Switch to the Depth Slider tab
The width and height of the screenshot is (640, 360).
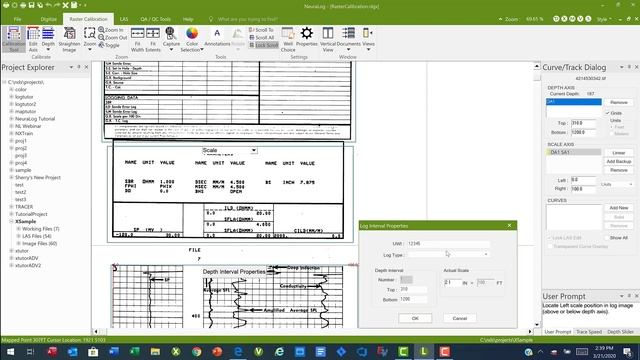[x=620, y=332]
